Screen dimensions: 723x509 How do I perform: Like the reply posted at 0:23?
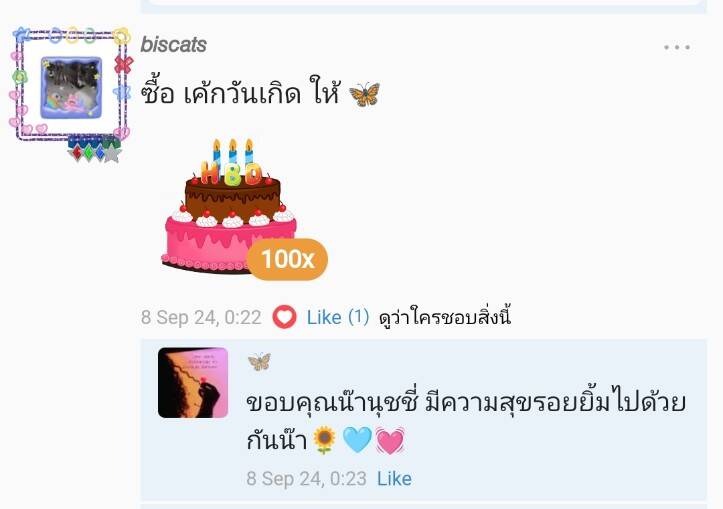coord(394,479)
